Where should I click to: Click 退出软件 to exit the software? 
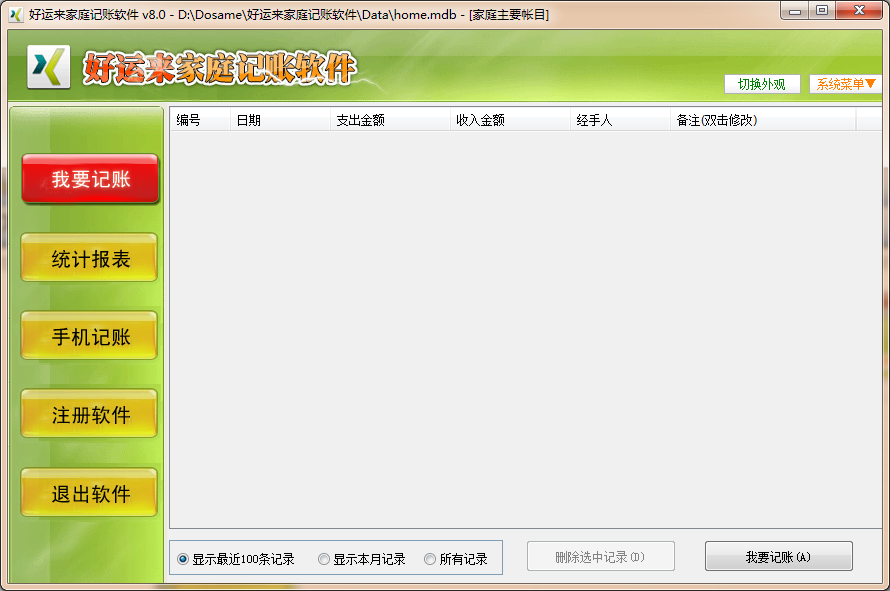[89, 492]
